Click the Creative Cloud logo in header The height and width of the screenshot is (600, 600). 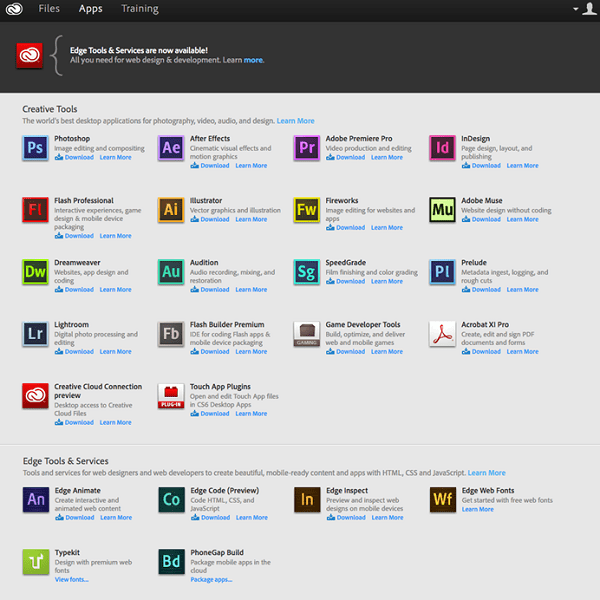pos(14,8)
